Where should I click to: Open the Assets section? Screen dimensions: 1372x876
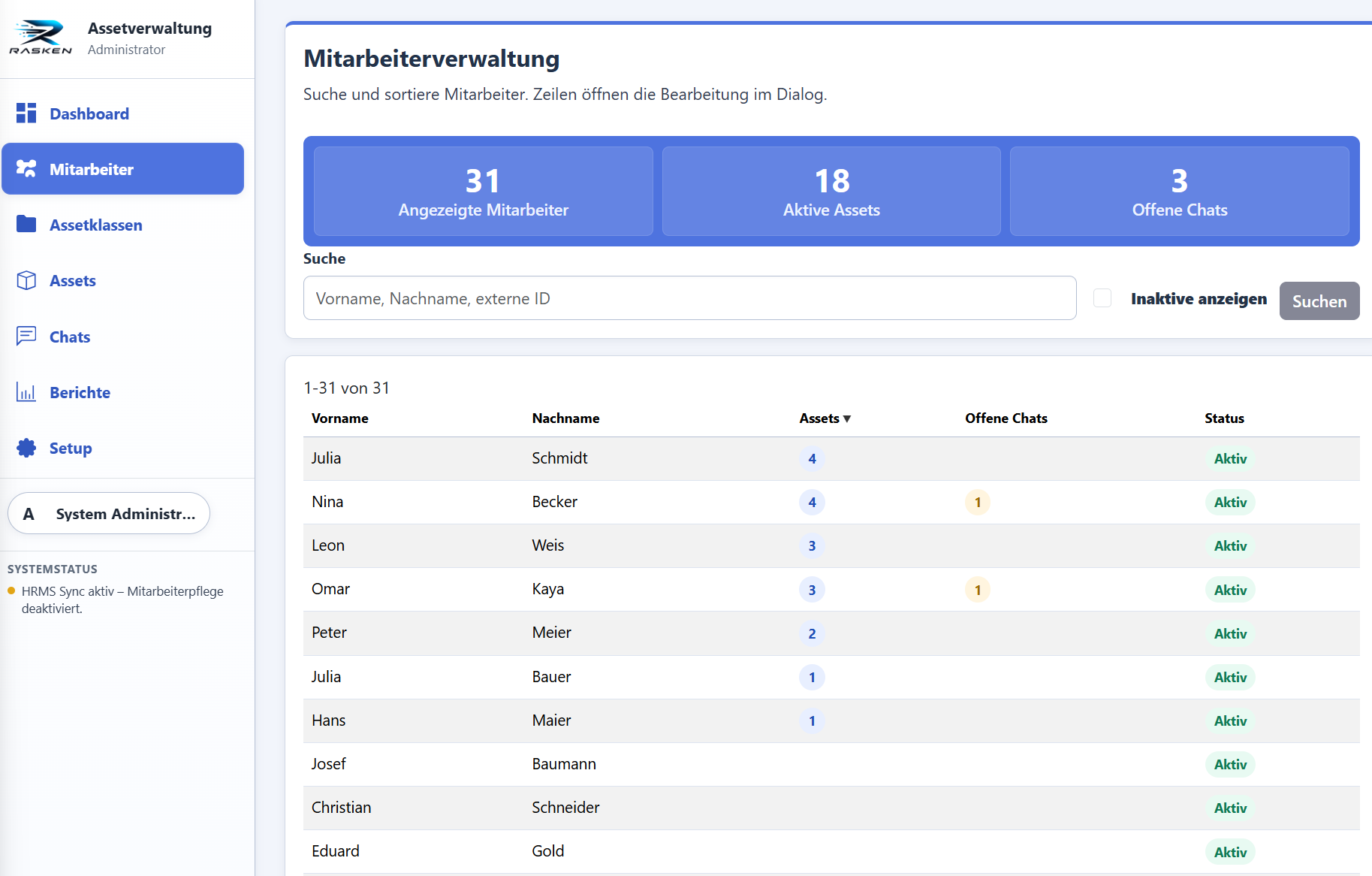point(123,280)
